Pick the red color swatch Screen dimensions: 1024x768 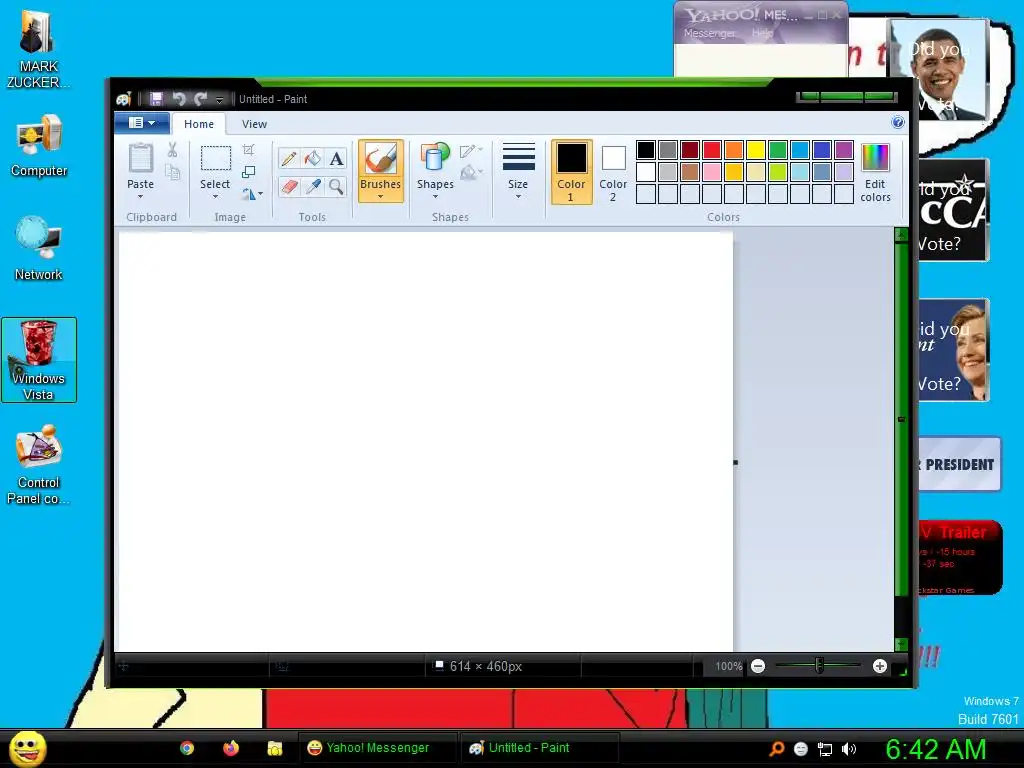712,150
